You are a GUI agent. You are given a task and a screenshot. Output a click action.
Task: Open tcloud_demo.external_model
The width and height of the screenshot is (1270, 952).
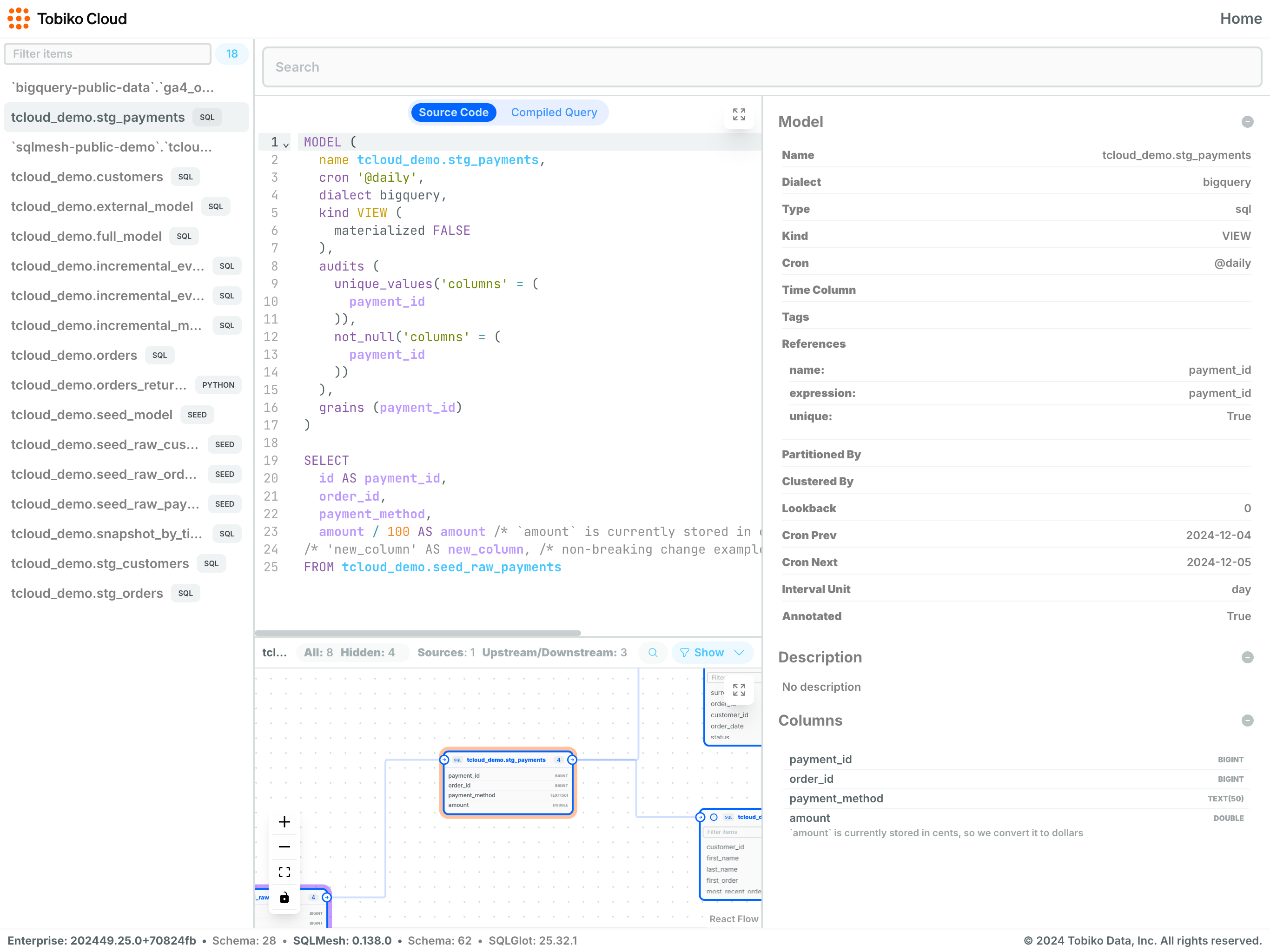click(126, 206)
